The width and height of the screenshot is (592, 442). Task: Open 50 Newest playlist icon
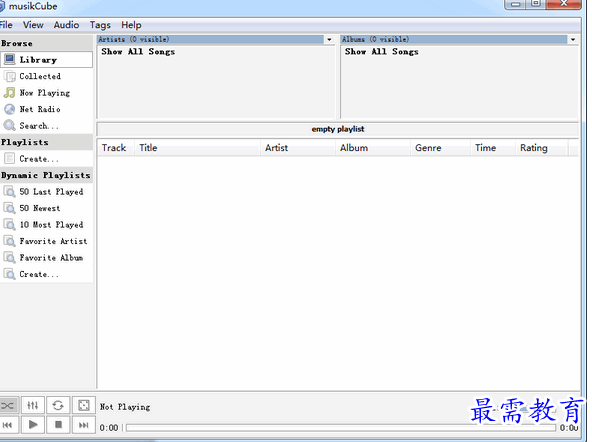[x=9, y=208]
